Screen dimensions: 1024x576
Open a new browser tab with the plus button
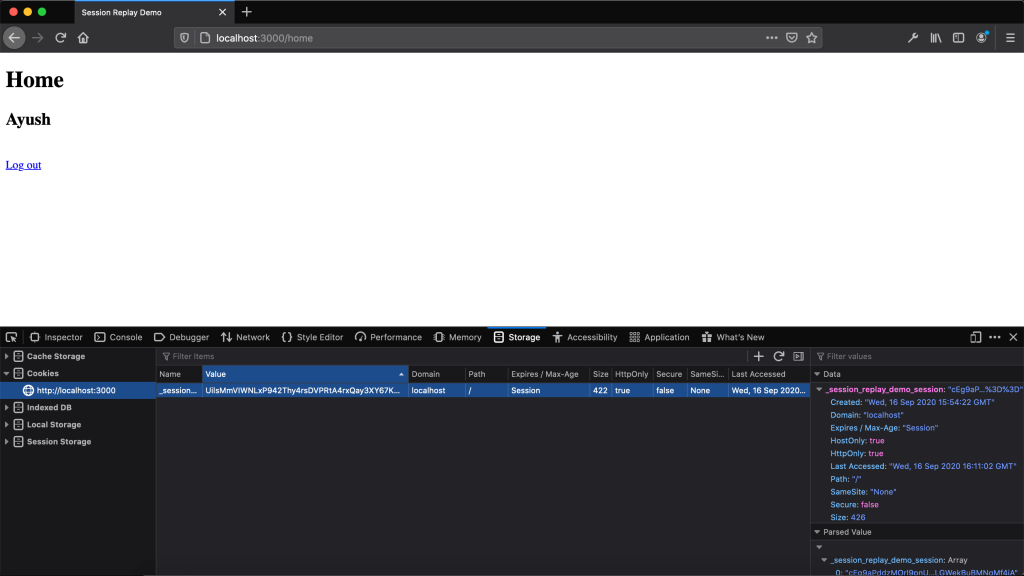click(246, 13)
